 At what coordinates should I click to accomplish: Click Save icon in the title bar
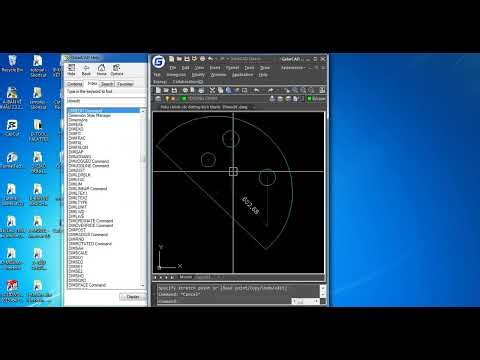point(187,59)
